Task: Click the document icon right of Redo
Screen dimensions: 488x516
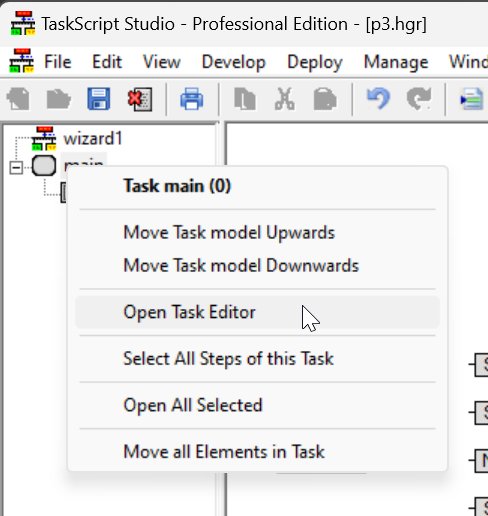Action: pyautogui.click(x=472, y=99)
